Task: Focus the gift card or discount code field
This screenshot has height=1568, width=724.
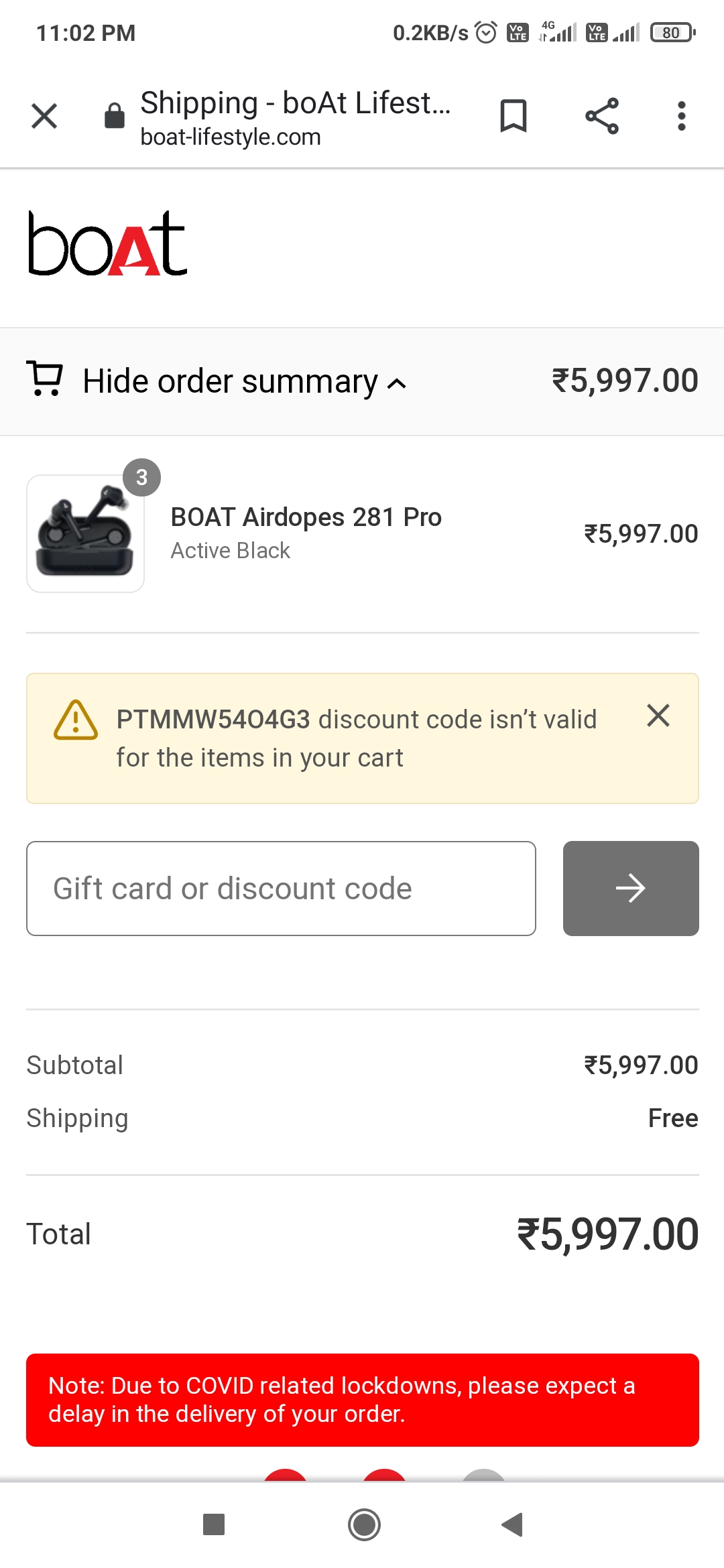Action: point(281,889)
